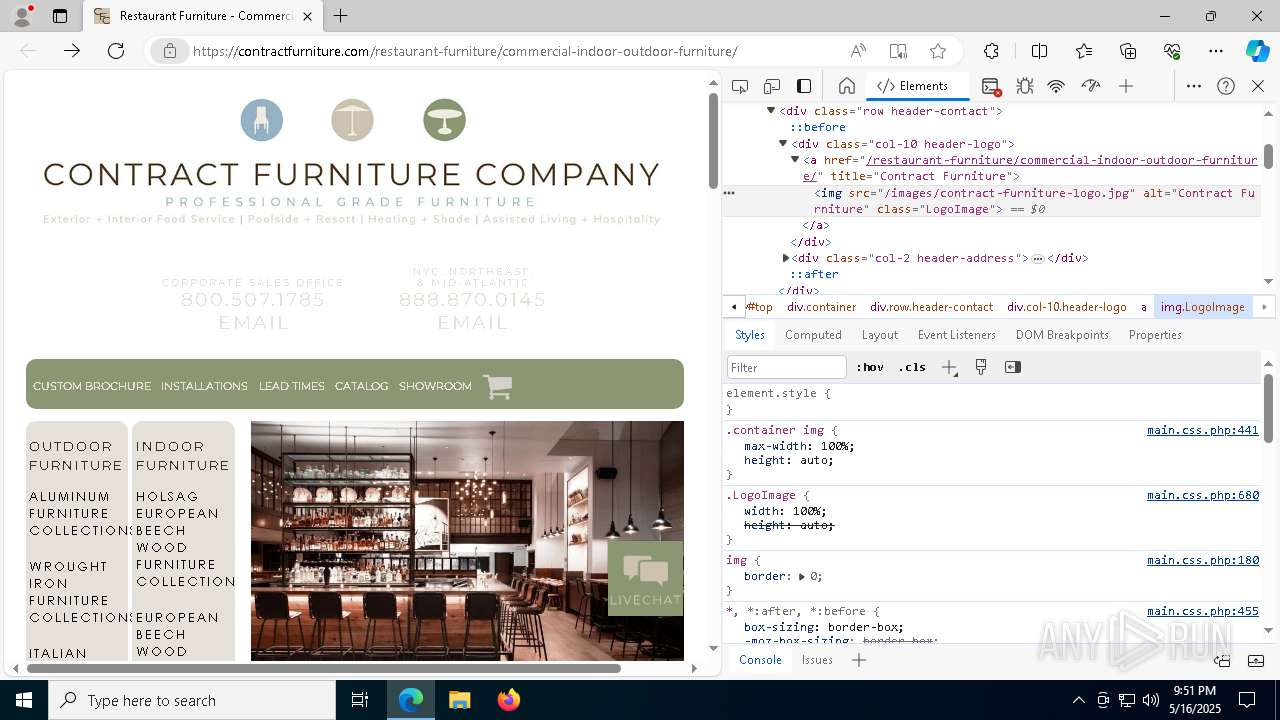Expand the collapsed ellipsis in header-address
This screenshot has height=720, width=1280.
pos(1038,259)
